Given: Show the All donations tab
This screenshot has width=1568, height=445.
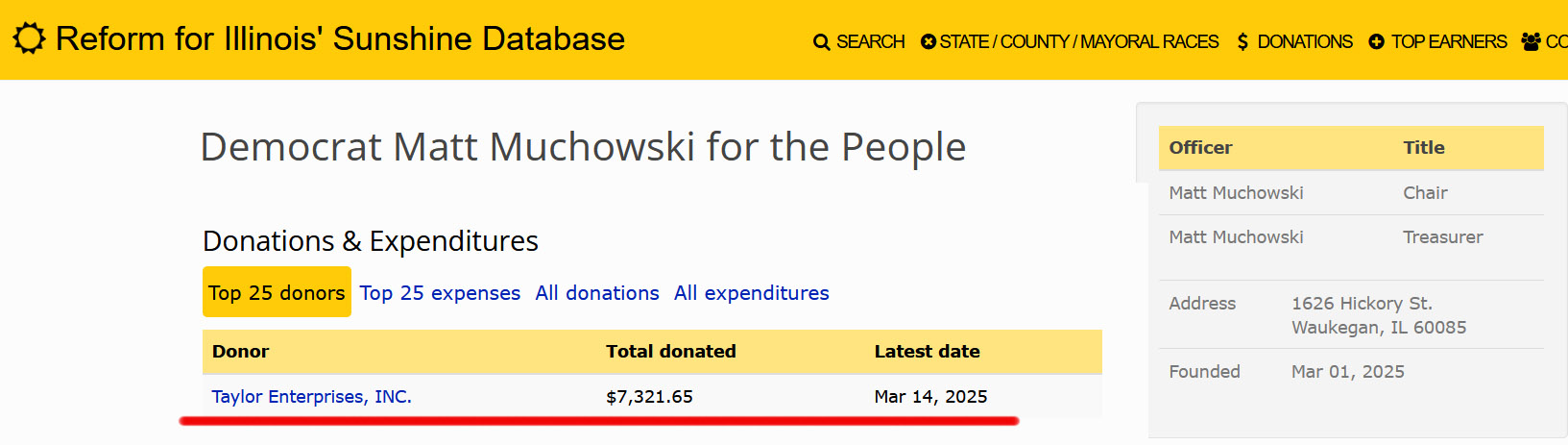Looking at the screenshot, I should 597,293.
